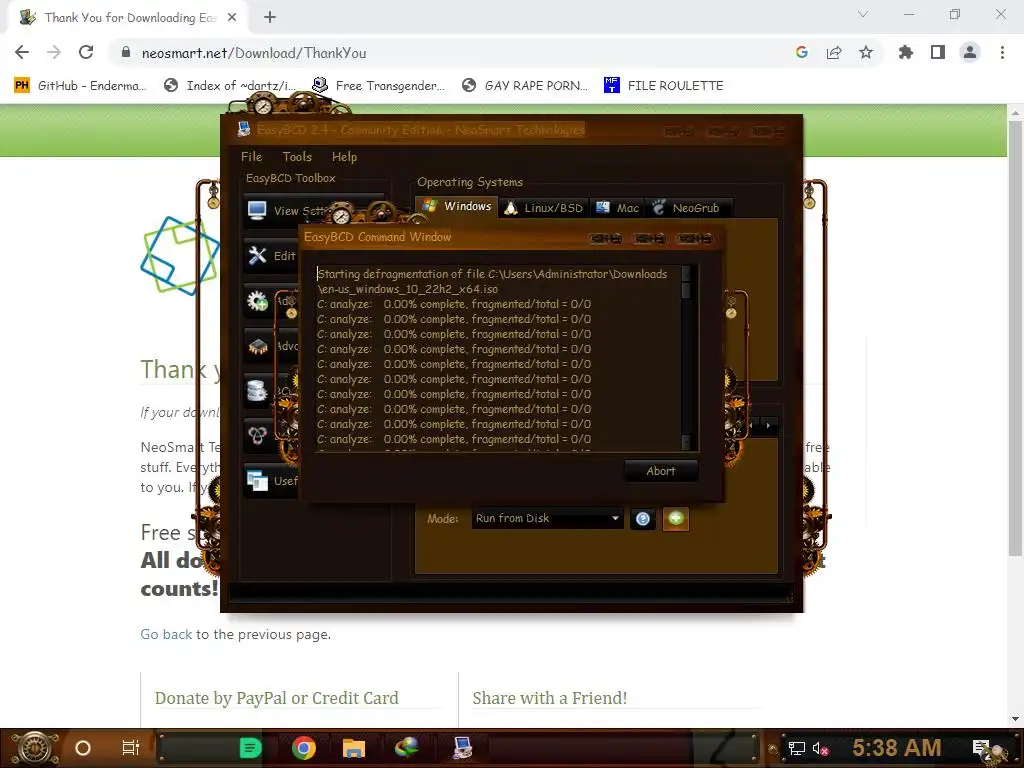Viewport: 1024px width, 768px height.
Task: Click the View Settings monitor icon in EasyBCD
Action: pos(257,210)
